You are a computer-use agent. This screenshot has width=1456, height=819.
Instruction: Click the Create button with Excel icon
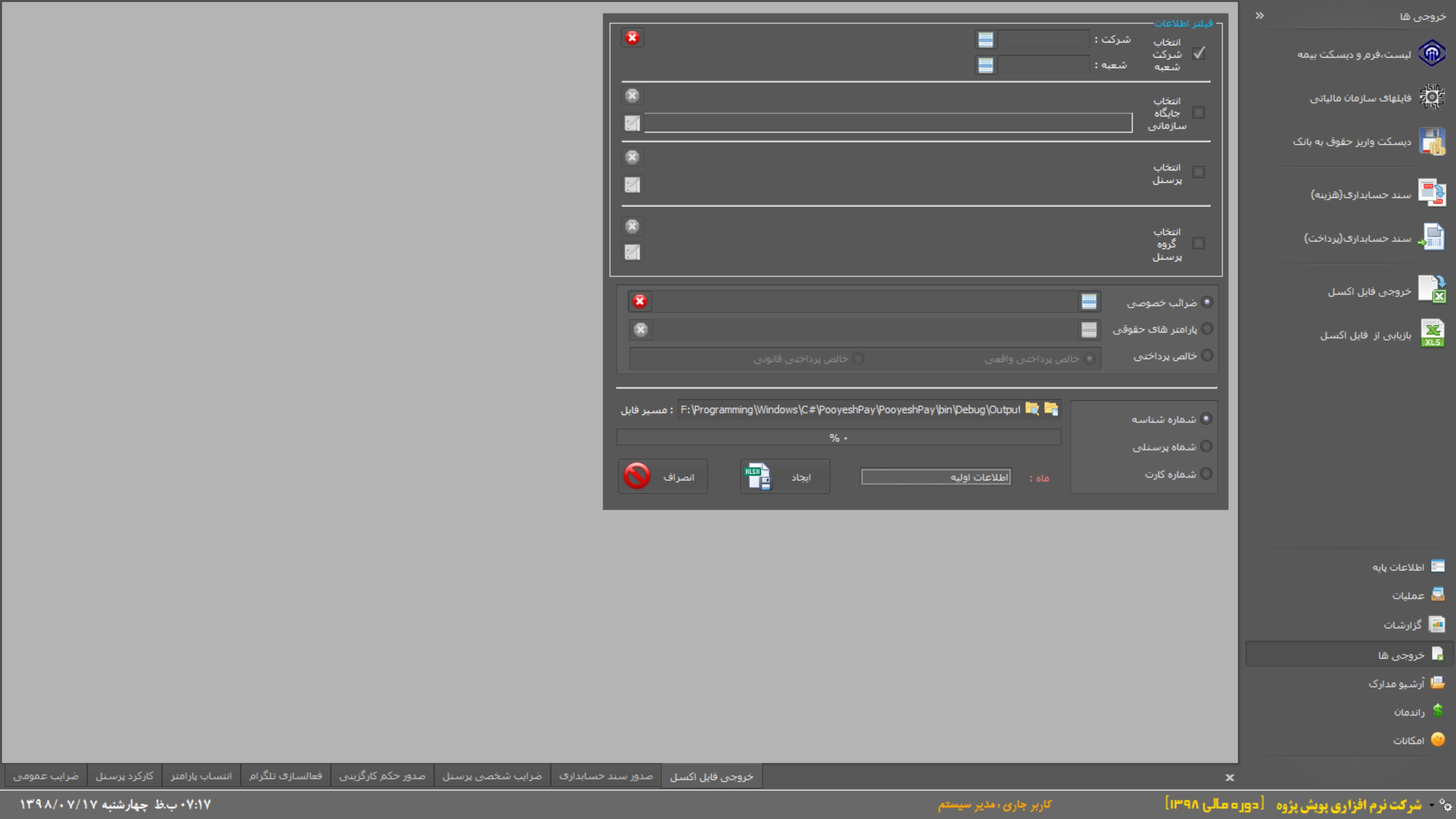784,477
